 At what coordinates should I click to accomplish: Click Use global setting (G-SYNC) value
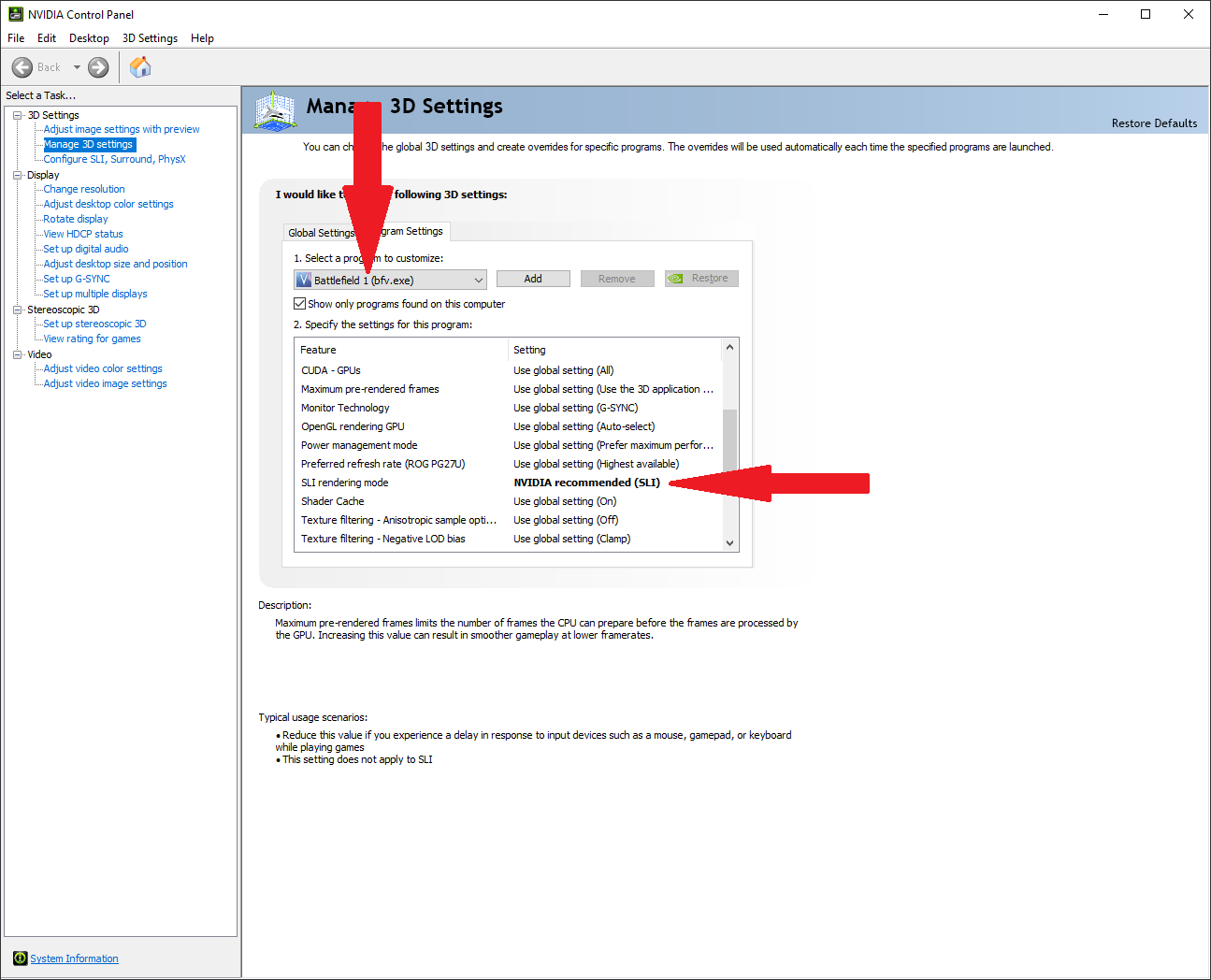pyautogui.click(x=575, y=408)
